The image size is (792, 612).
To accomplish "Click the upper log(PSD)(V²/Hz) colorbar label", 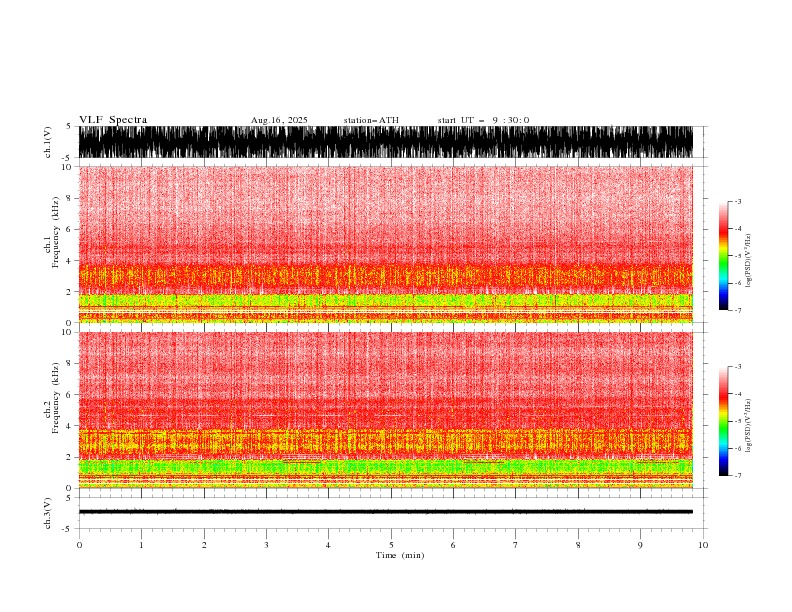I will click(x=749, y=261).
